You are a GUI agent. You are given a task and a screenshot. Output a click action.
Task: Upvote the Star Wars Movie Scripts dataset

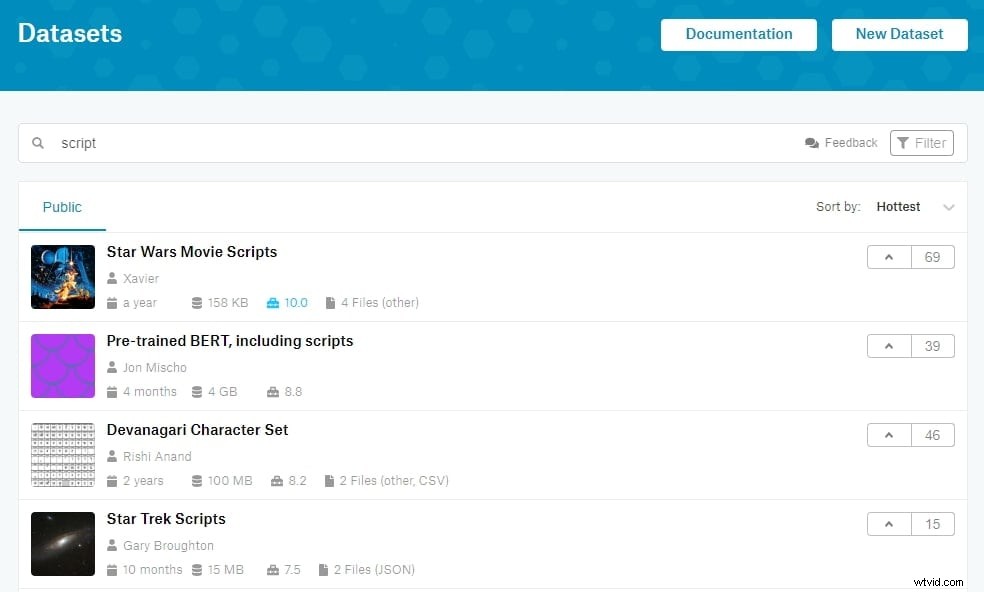click(888, 256)
